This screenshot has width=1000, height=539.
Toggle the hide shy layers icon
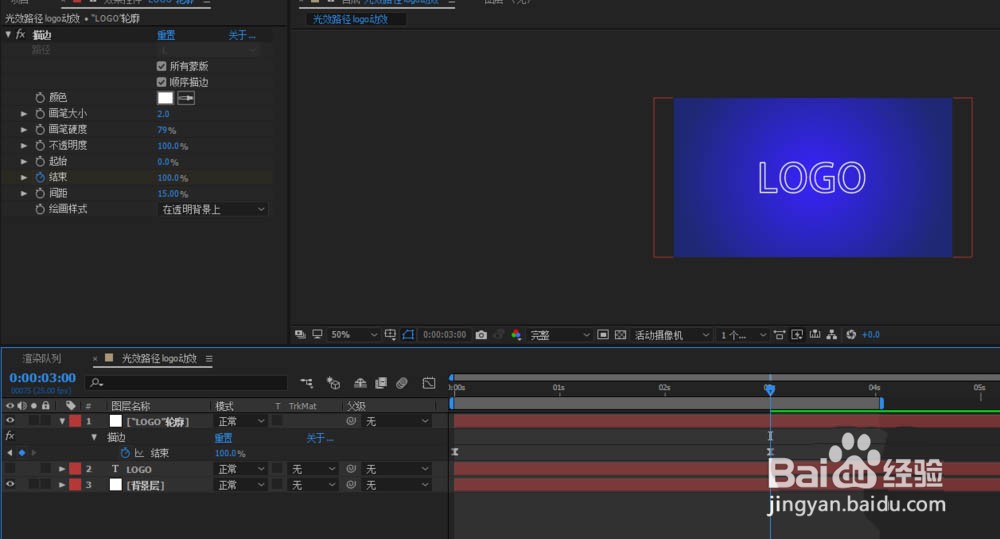pos(360,383)
